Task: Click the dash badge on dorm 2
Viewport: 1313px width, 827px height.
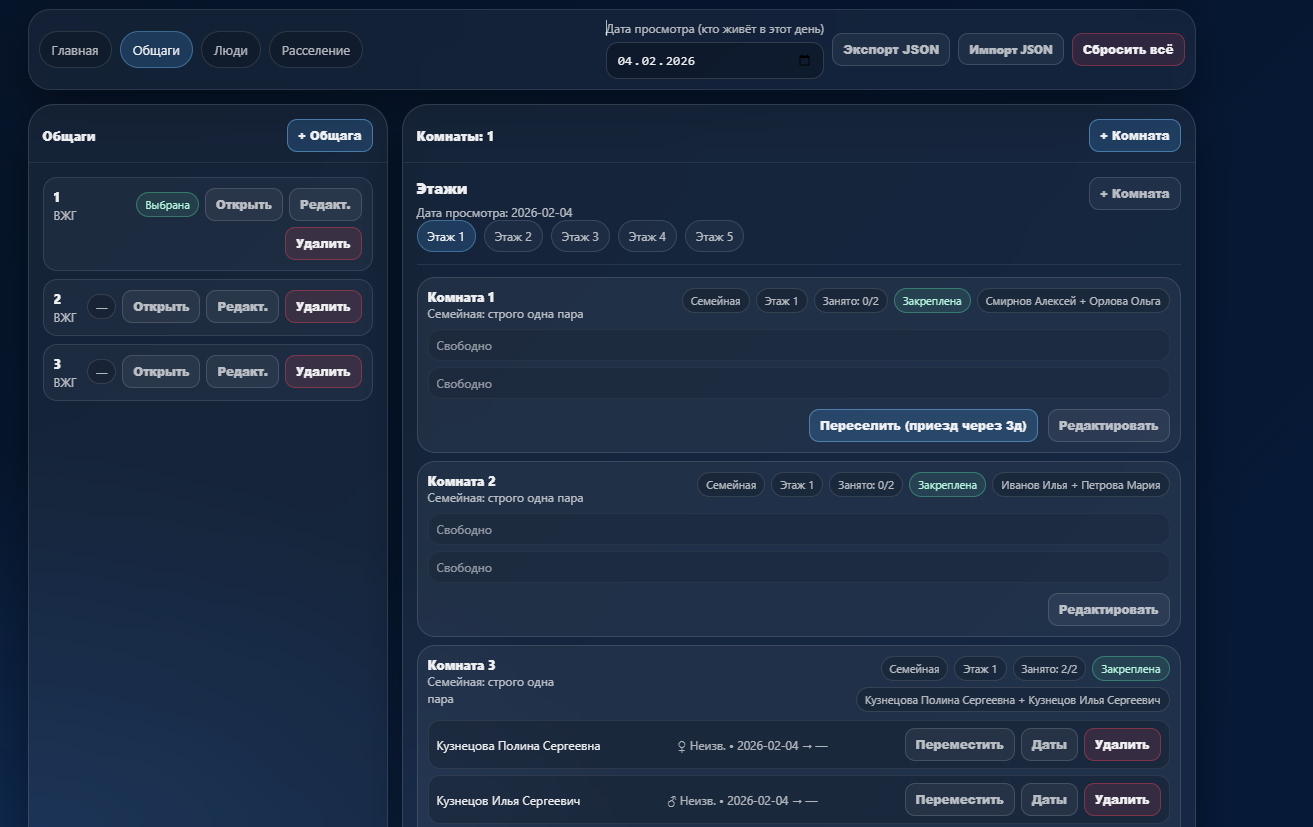Action: [101, 307]
